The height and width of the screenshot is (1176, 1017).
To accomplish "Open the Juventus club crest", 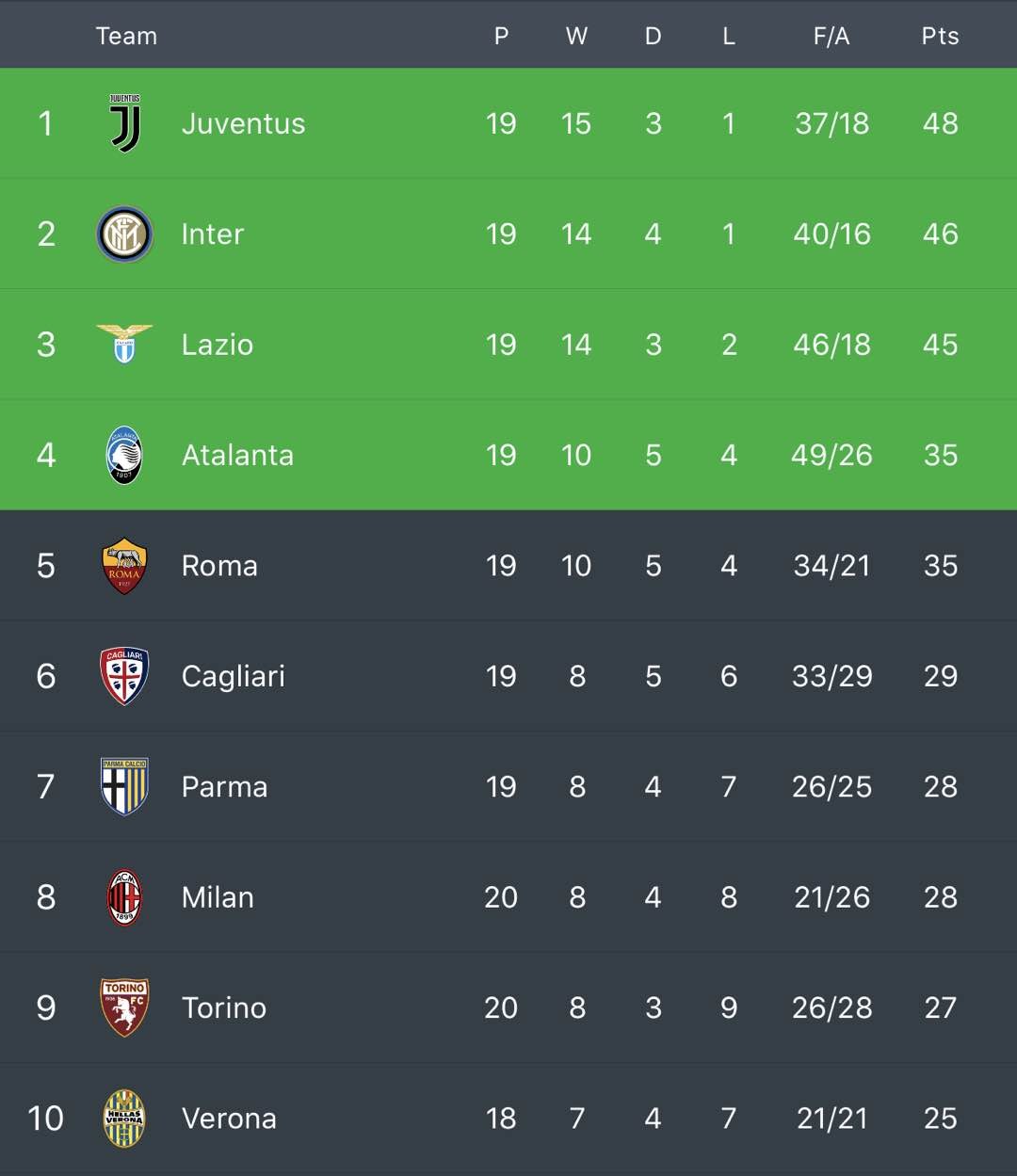I will [x=124, y=123].
